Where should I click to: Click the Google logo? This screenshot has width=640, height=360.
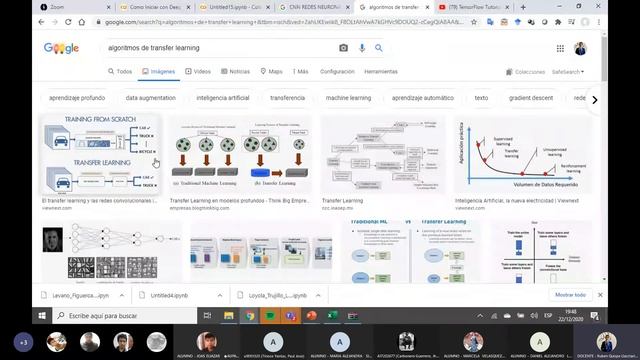tap(61, 48)
